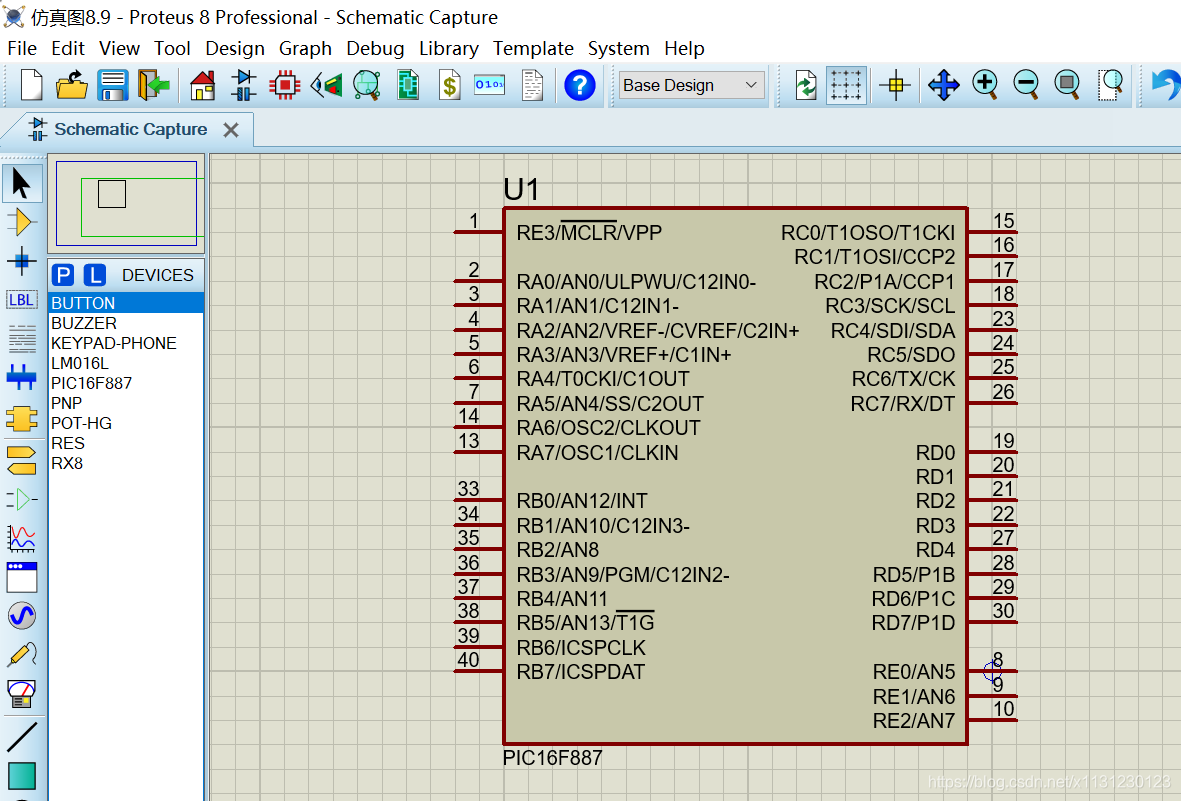Select POT-HG in the devices list
The height and width of the screenshot is (801, 1181).
126,423
